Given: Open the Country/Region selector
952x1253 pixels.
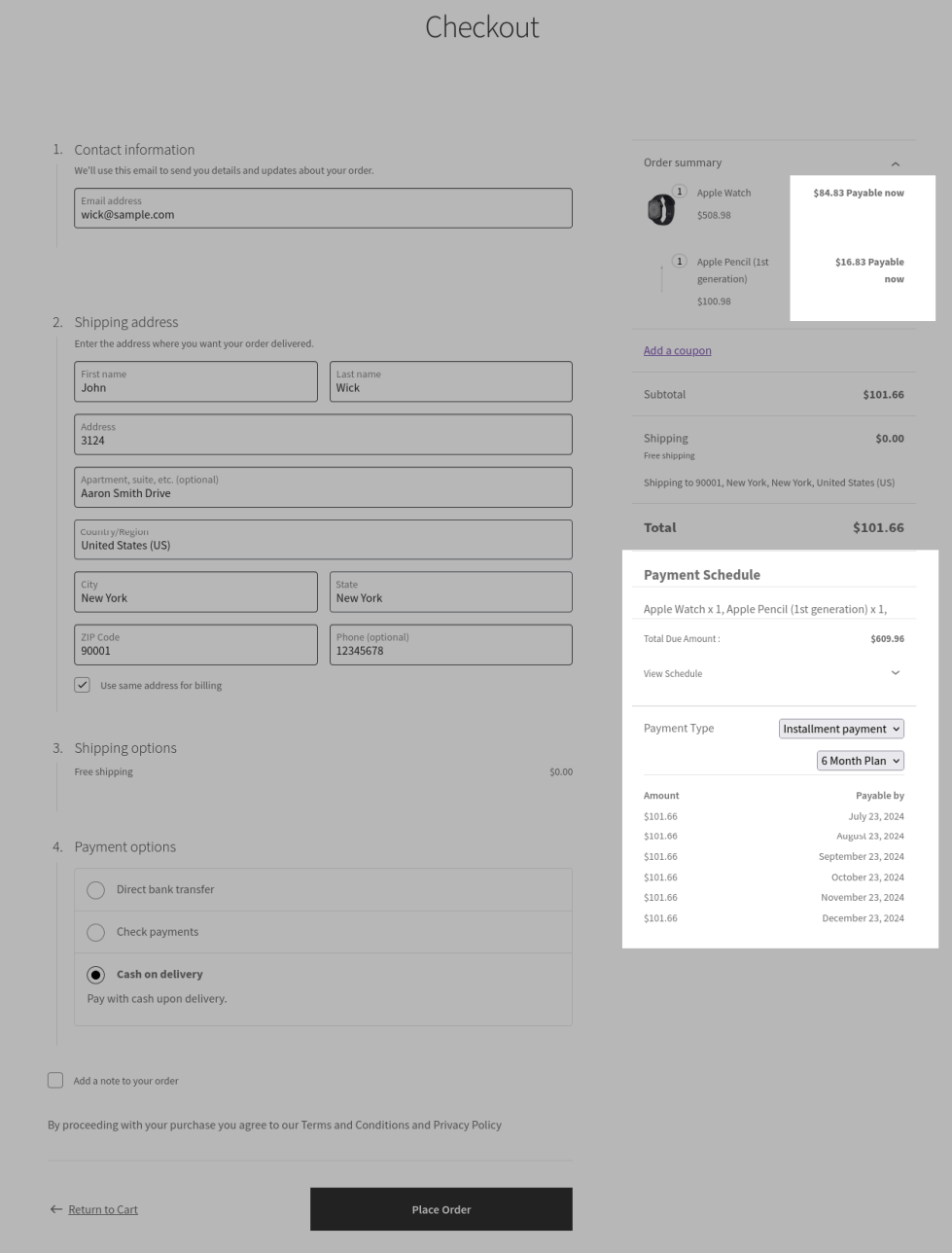Looking at the screenshot, I should click(323, 540).
